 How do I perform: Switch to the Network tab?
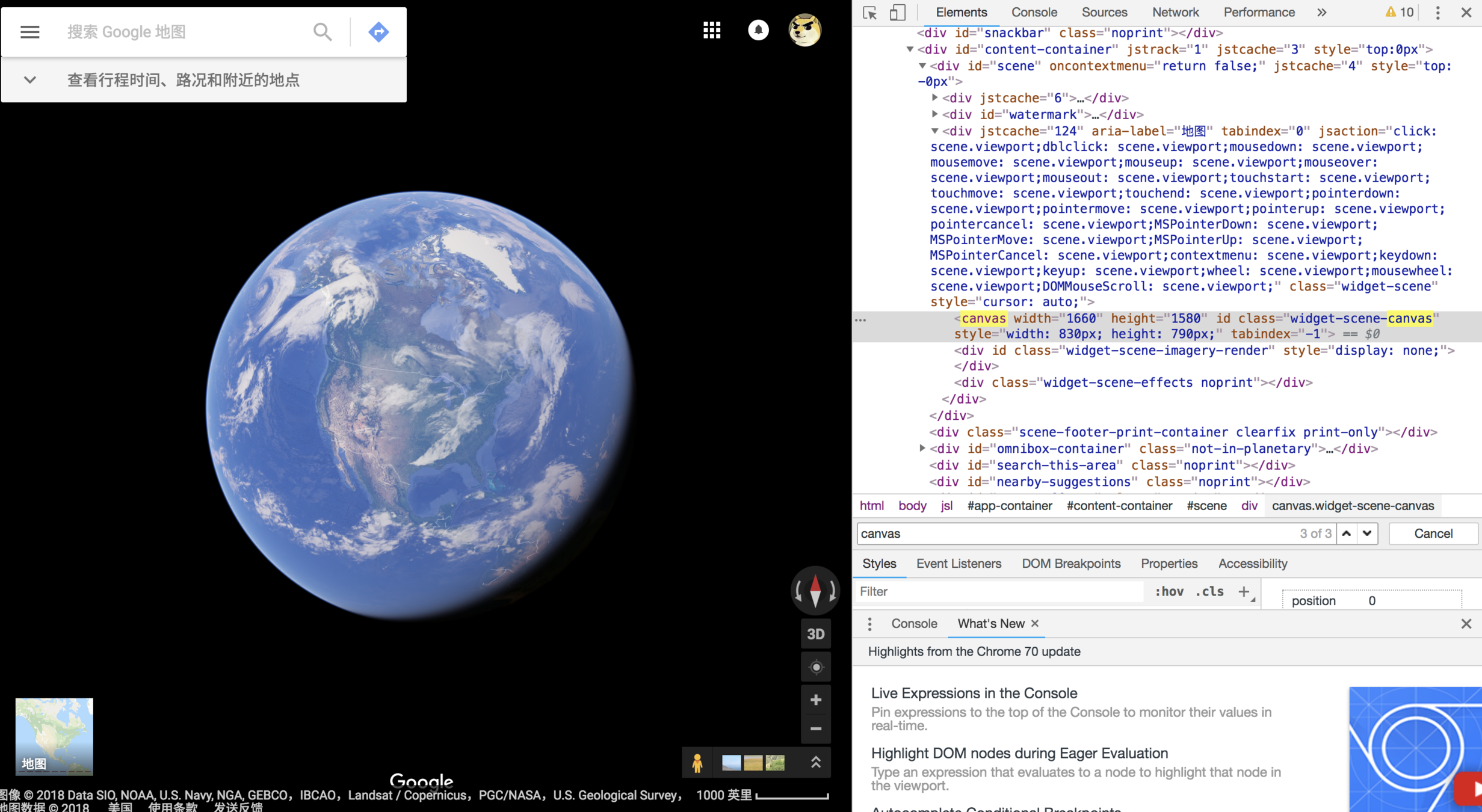point(1175,13)
